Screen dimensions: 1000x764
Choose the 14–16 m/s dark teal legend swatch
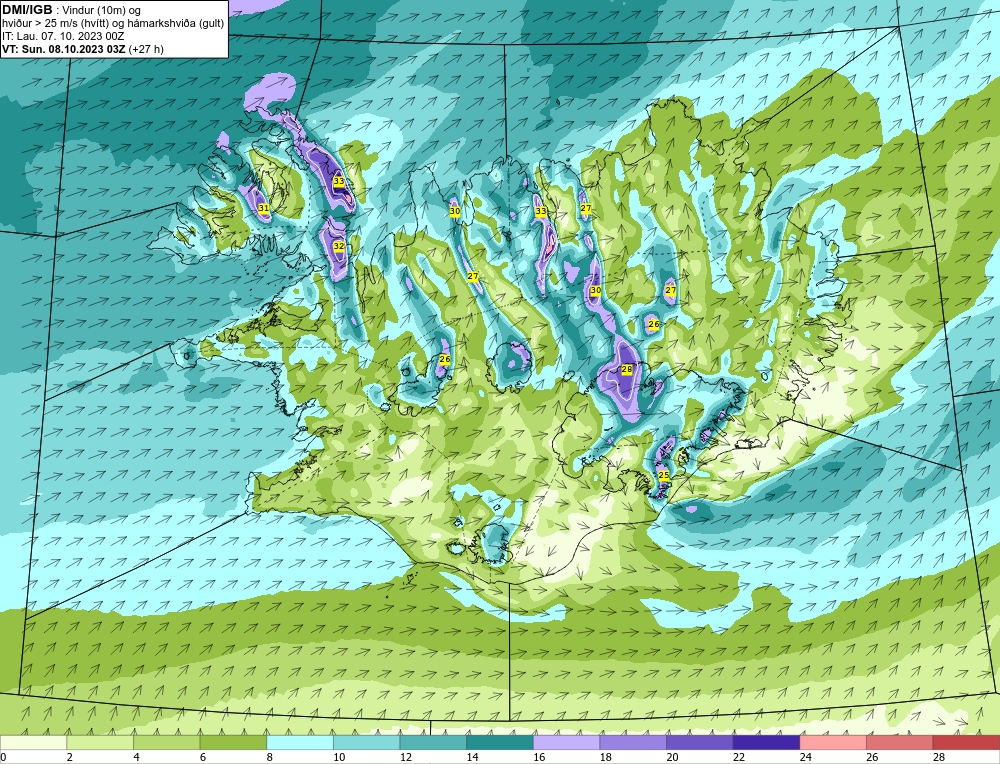click(x=499, y=742)
